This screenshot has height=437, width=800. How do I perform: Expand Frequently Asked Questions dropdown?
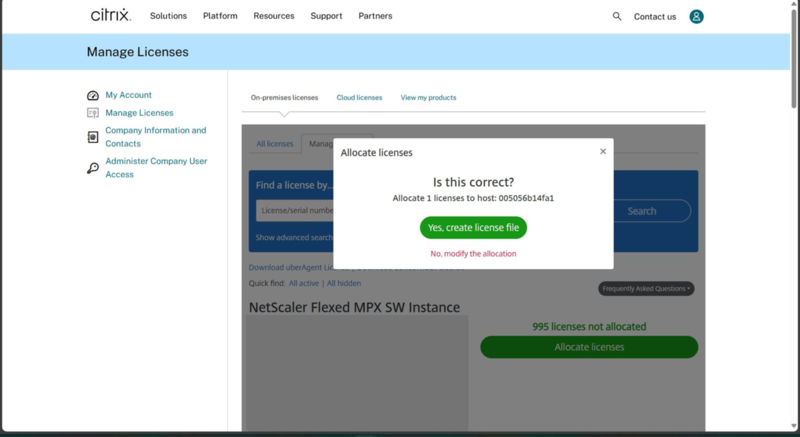coord(646,289)
